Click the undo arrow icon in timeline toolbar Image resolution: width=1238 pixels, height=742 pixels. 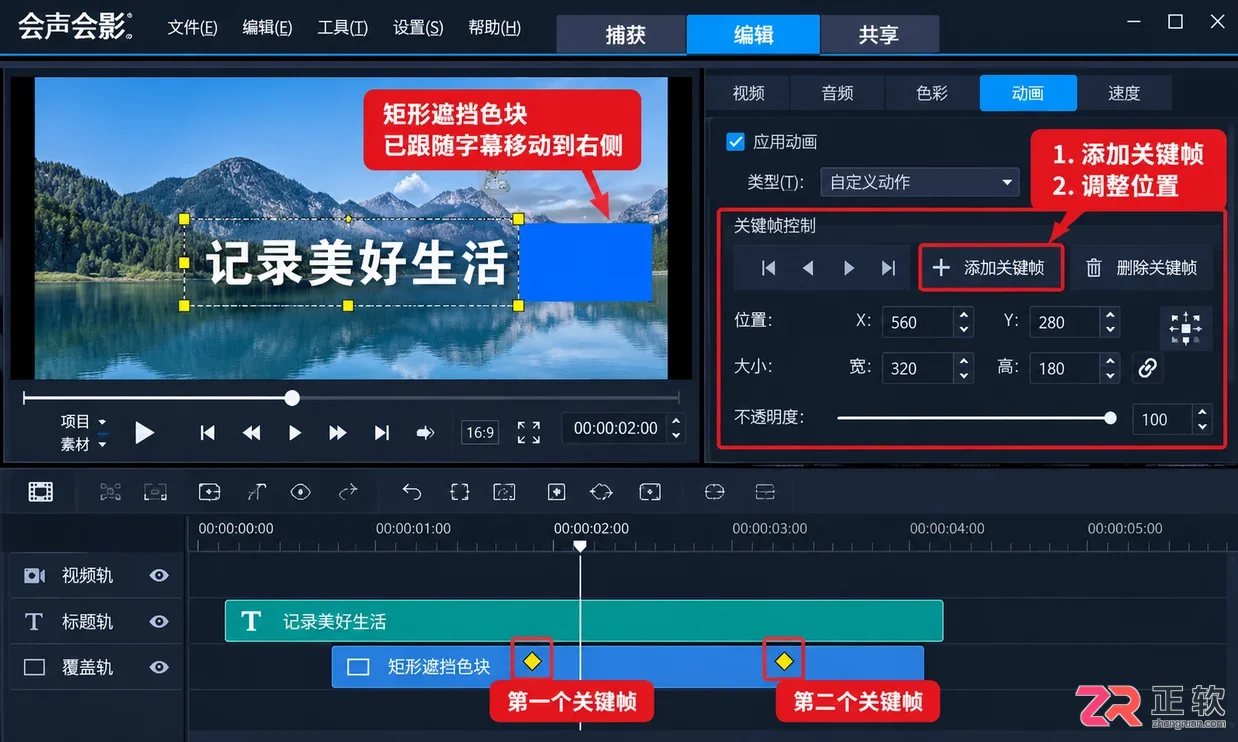[412, 491]
